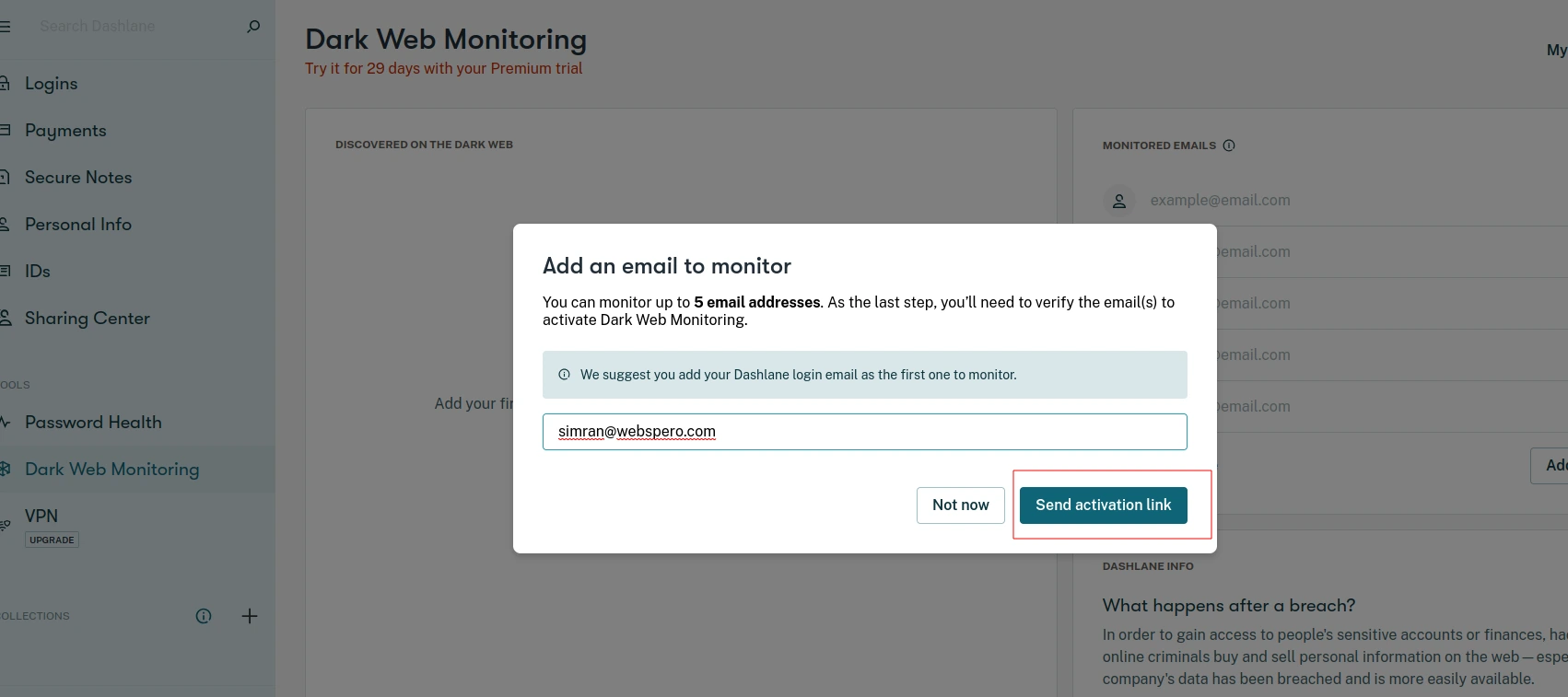
Task: Click the email address input field
Action: [x=865, y=432]
